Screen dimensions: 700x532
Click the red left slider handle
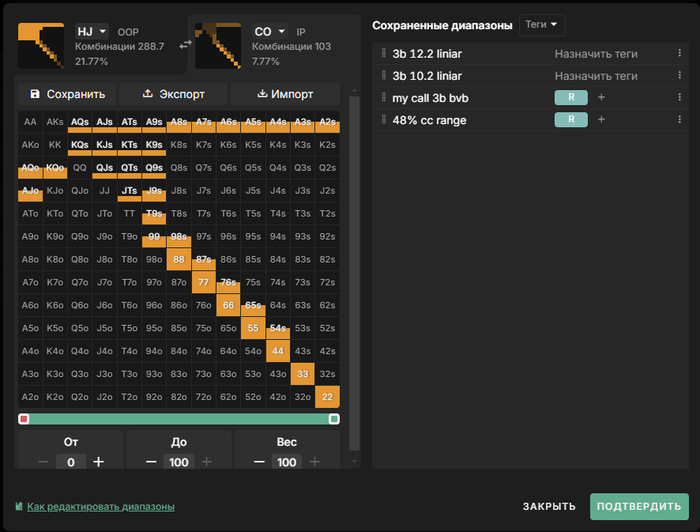pos(24,419)
